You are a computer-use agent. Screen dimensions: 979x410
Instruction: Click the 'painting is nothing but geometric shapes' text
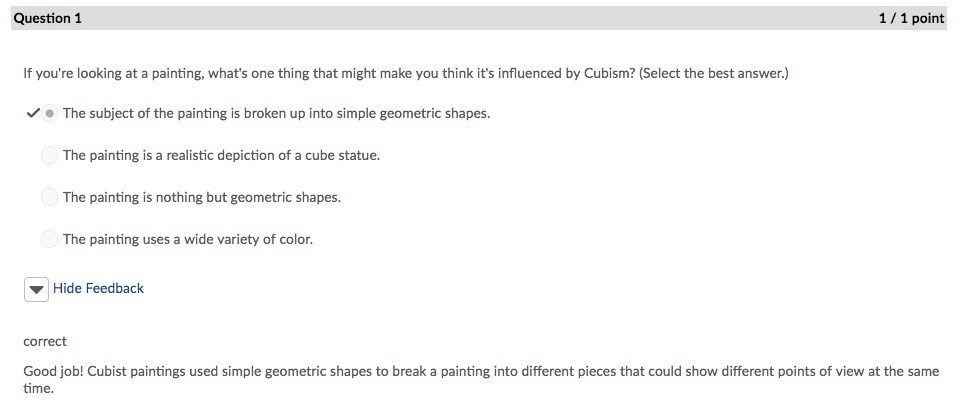[201, 197]
